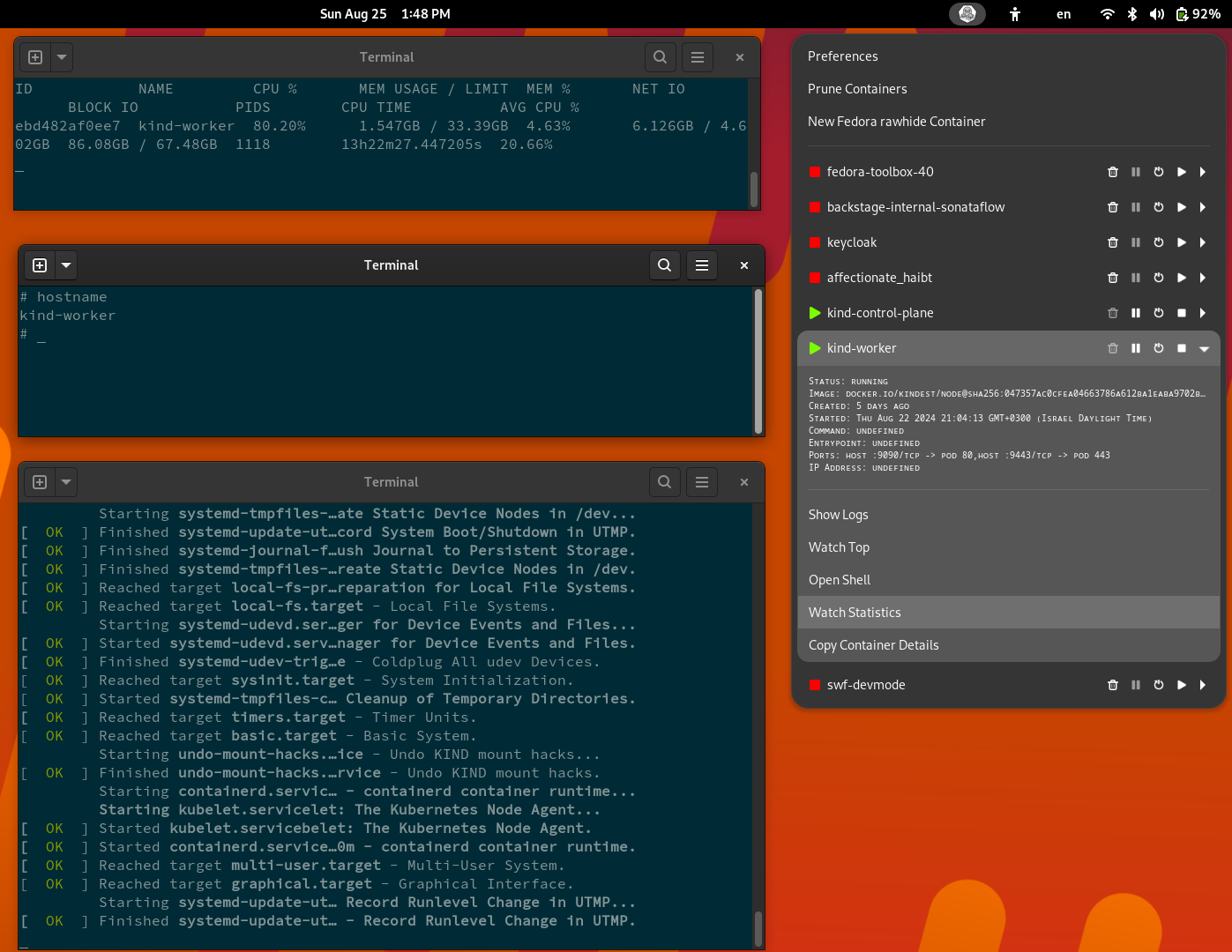The height and width of the screenshot is (952, 1232).
Task: Click the keycloak container name
Action: tap(852, 242)
